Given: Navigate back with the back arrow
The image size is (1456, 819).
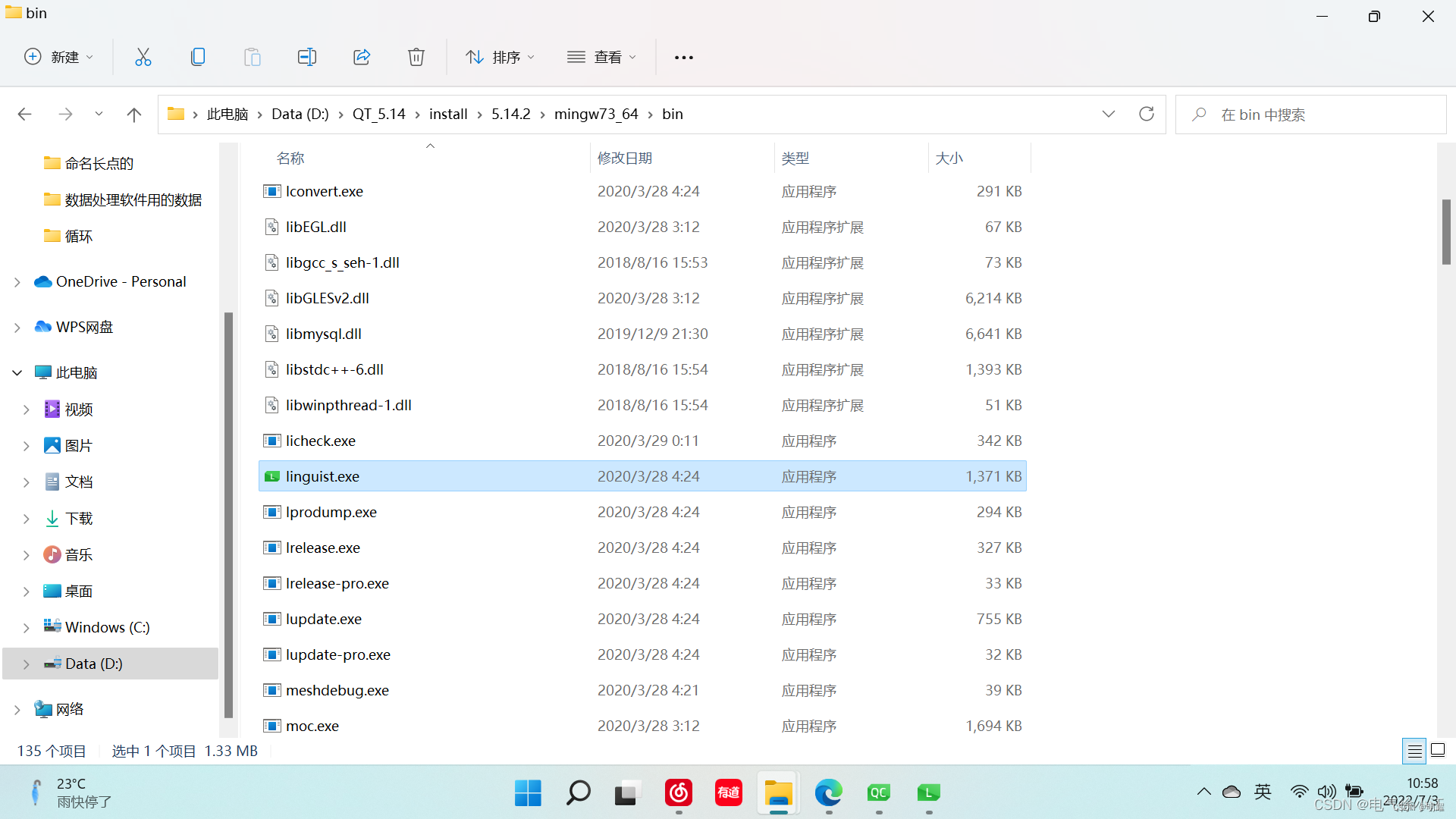Looking at the screenshot, I should [24, 114].
